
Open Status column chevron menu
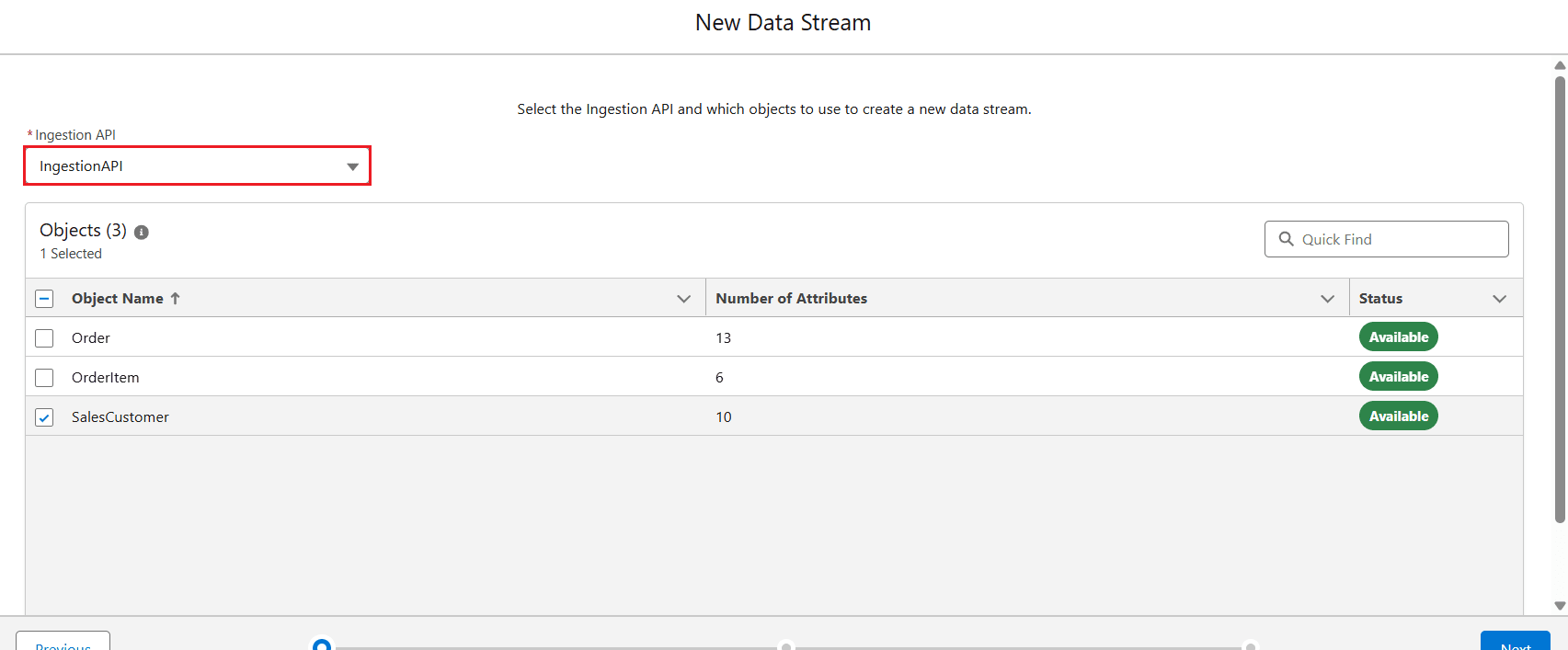1499,299
